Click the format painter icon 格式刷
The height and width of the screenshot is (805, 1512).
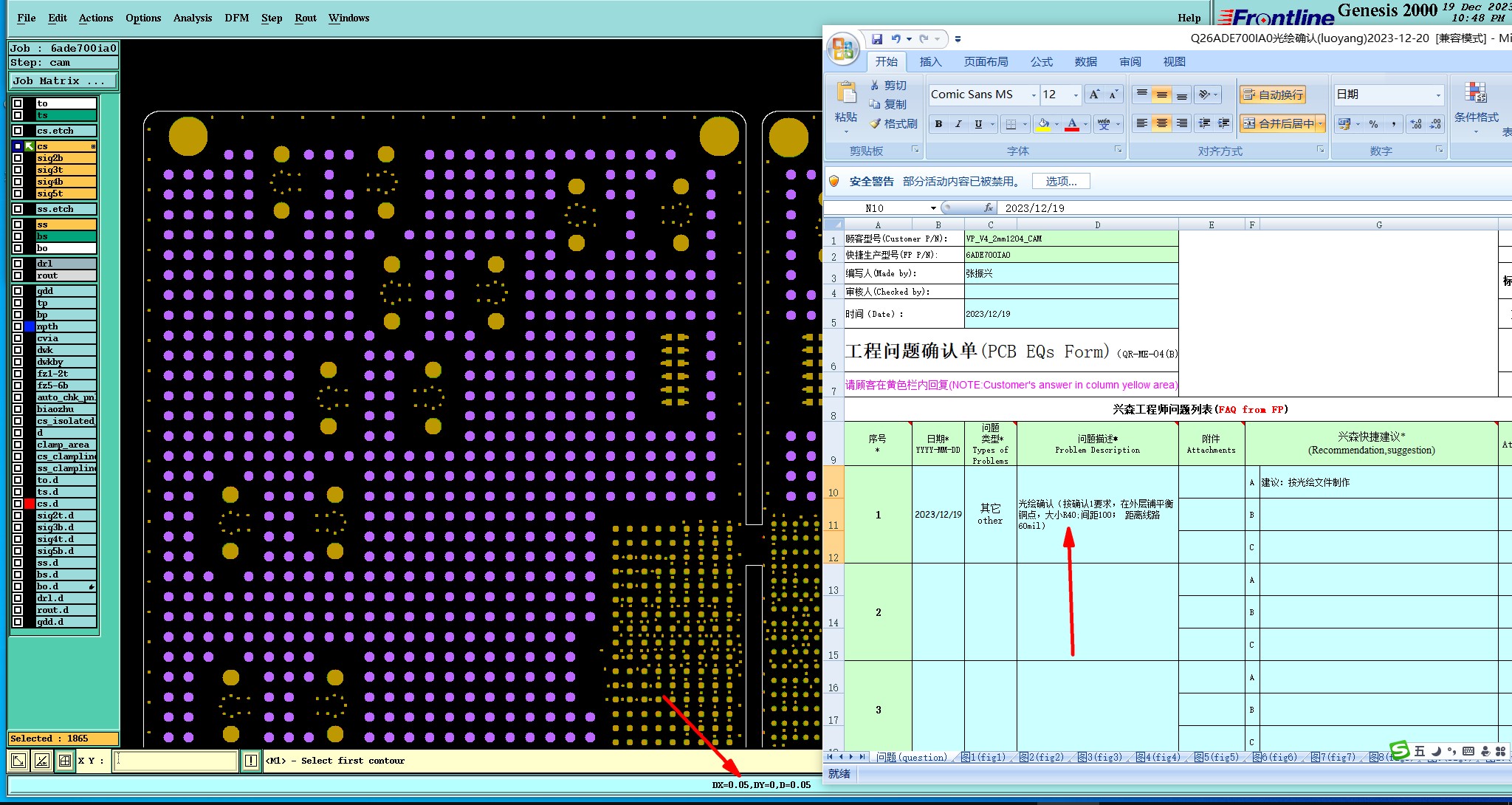[893, 123]
